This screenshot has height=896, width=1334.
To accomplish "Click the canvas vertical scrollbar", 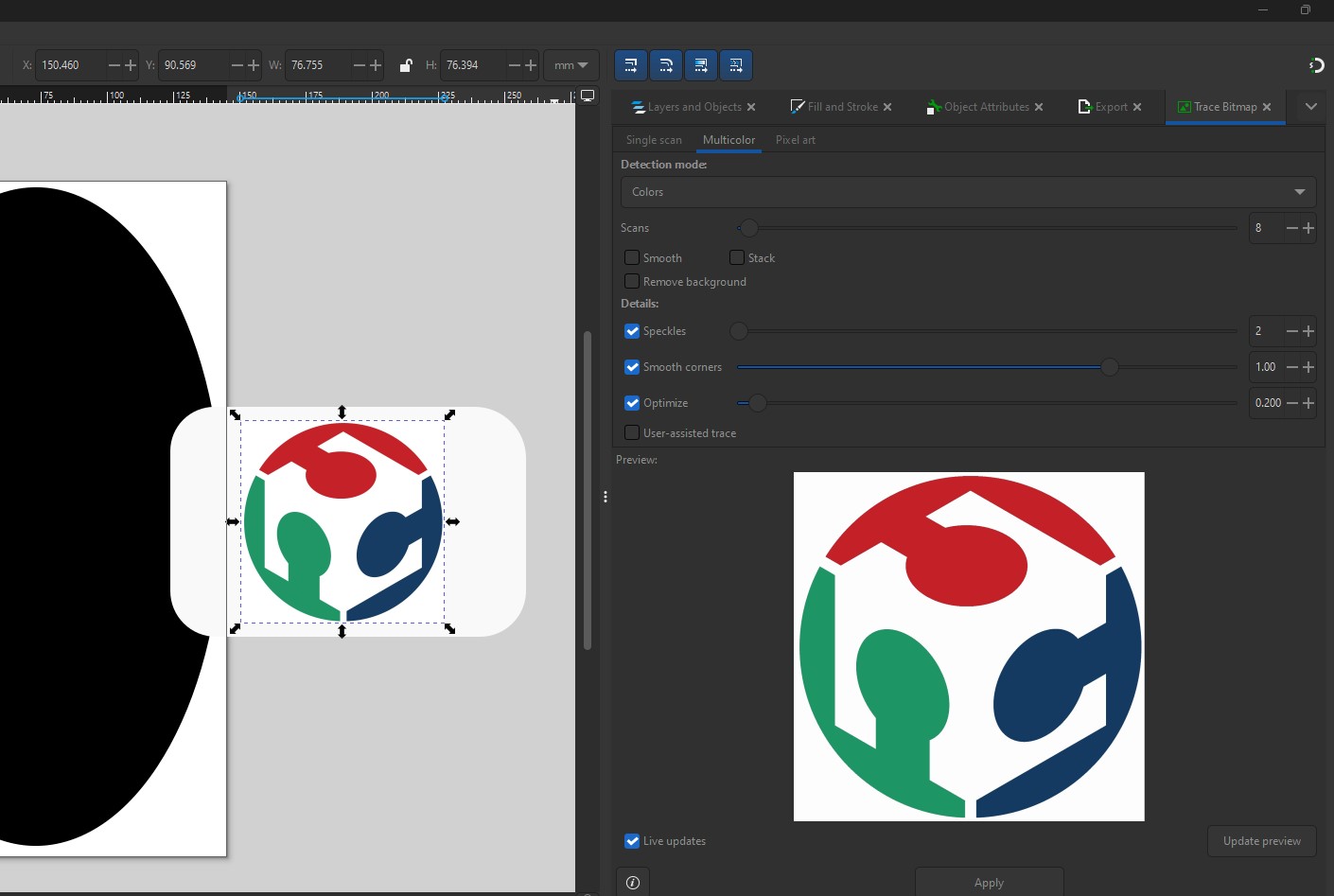I will [588, 490].
